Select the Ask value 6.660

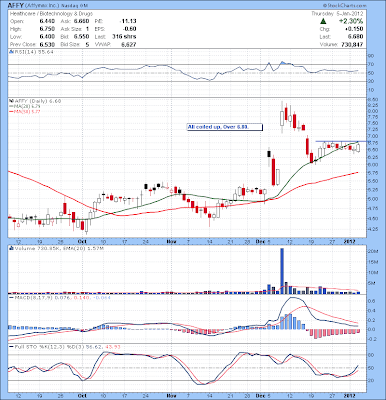point(82,21)
